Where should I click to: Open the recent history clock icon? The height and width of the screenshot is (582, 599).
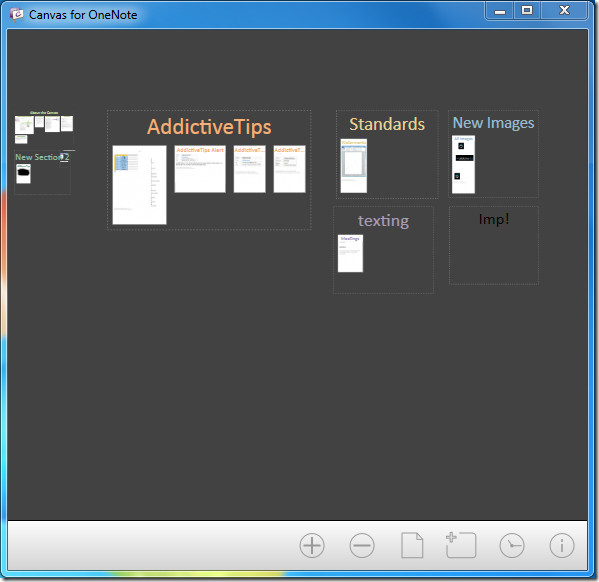[512, 545]
